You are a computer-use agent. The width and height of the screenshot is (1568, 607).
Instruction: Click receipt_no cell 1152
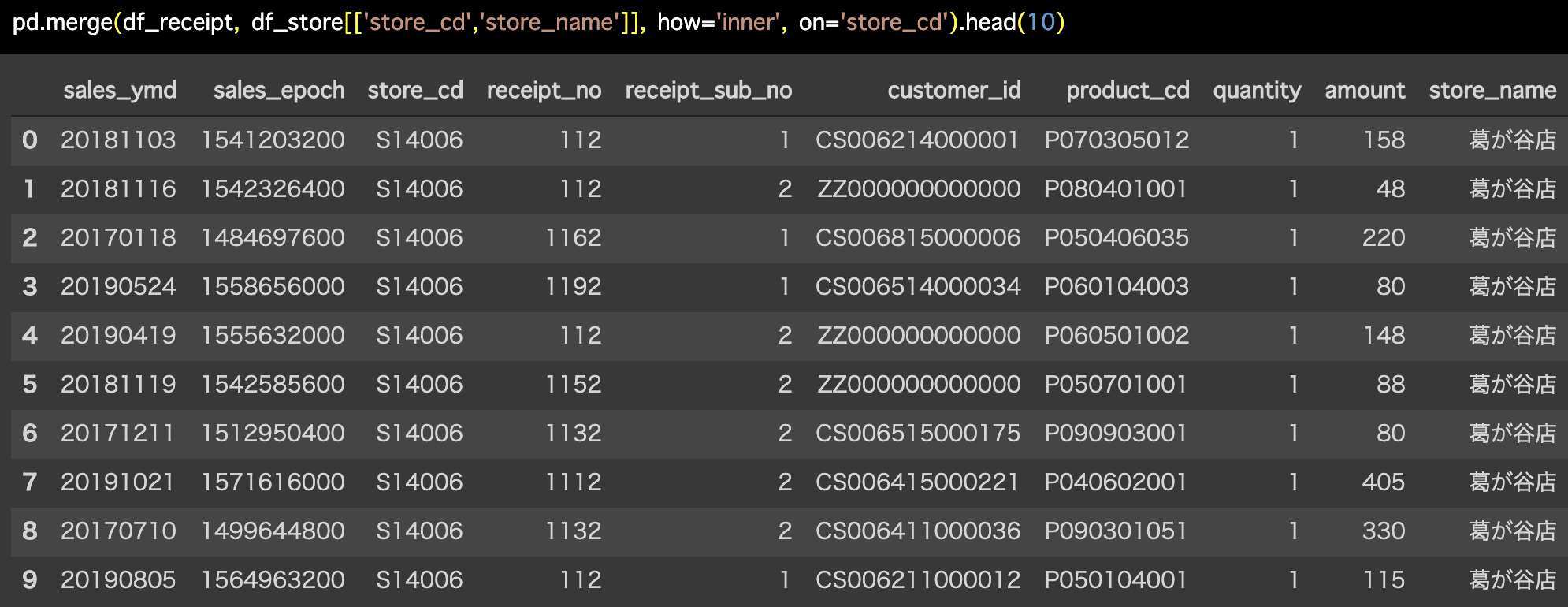(574, 385)
